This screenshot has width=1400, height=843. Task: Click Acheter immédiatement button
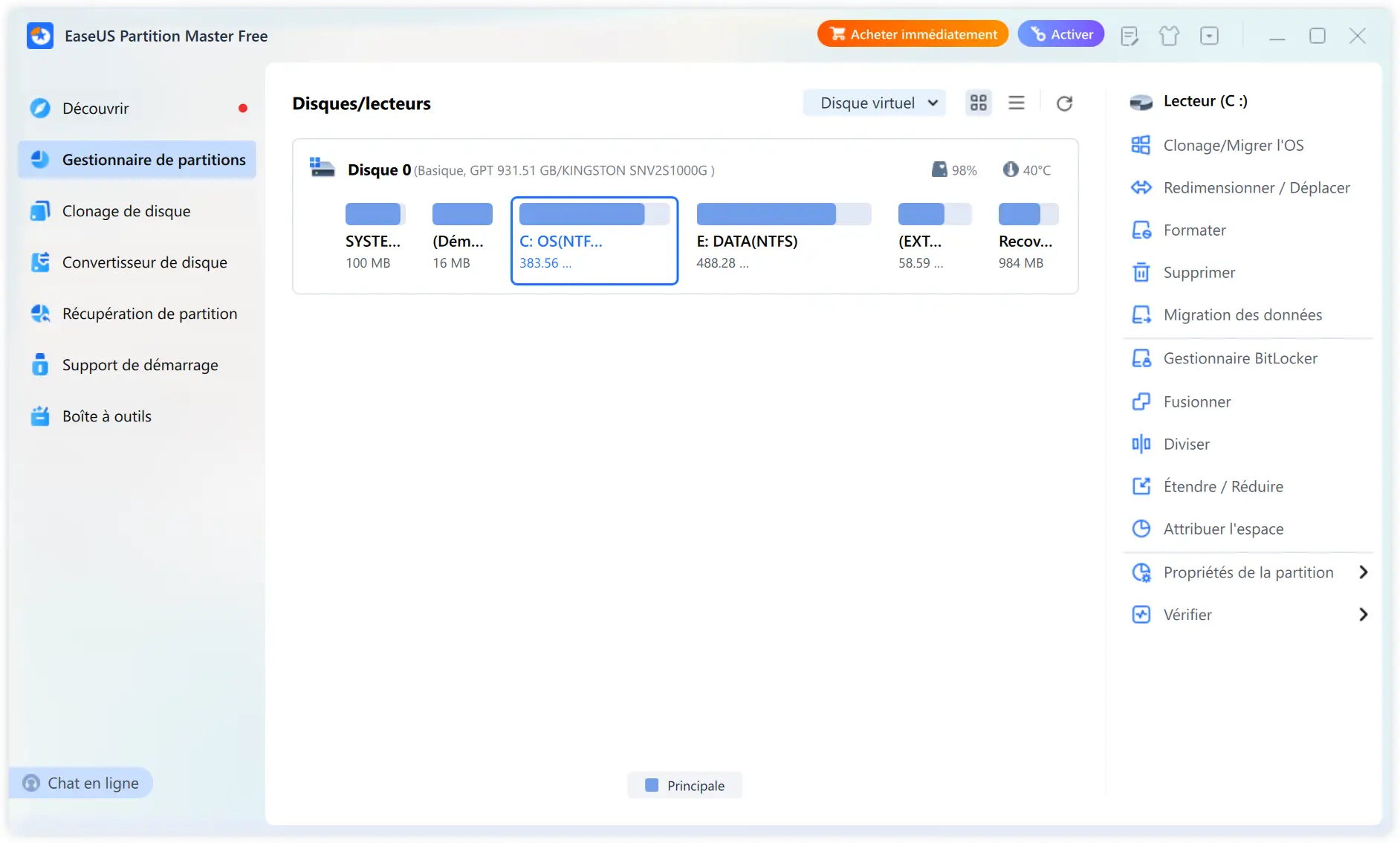tap(913, 34)
